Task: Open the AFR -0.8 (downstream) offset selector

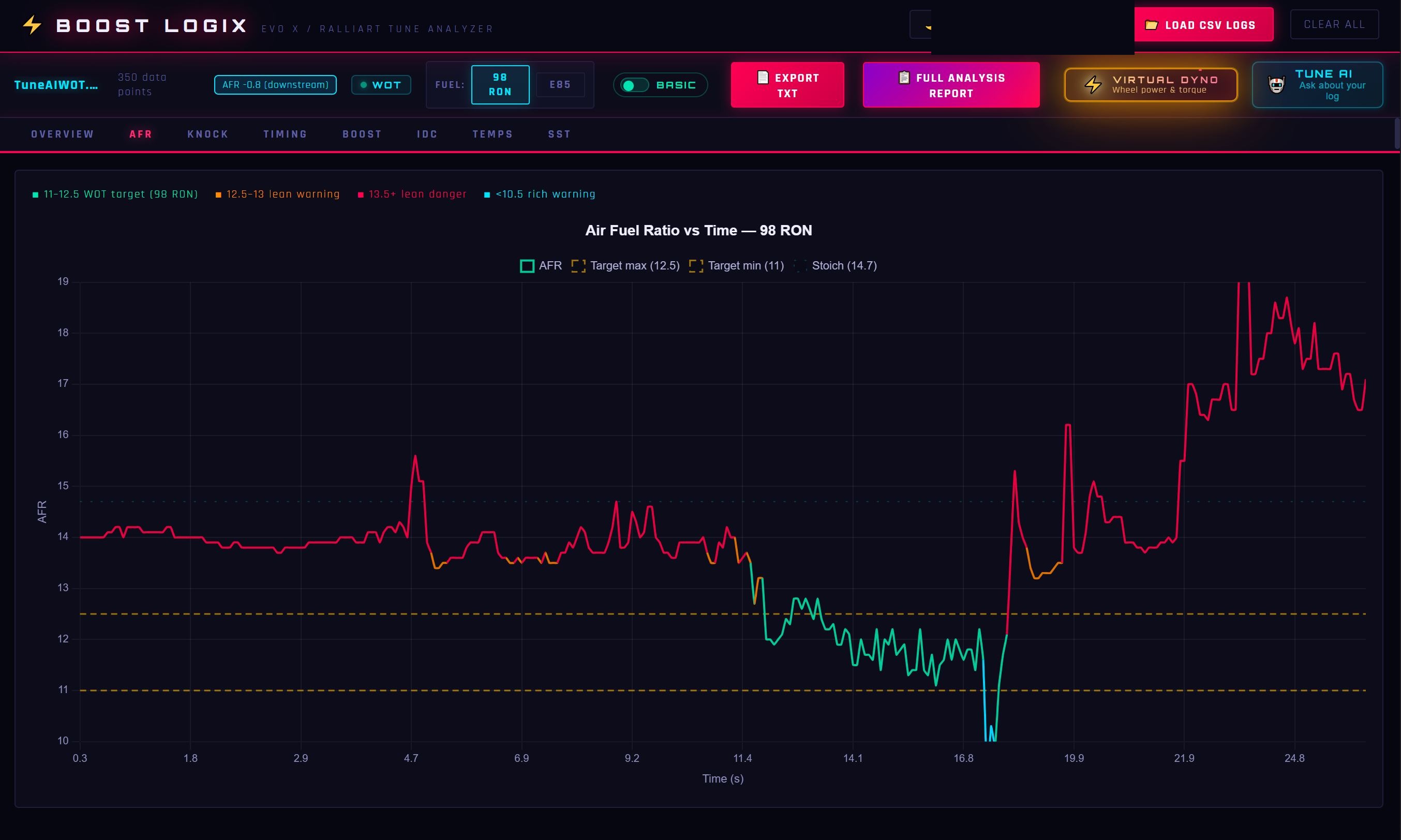Action: 275,85
